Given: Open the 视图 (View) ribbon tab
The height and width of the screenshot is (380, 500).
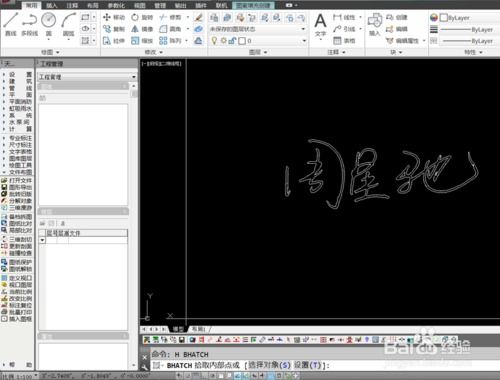Looking at the screenshot, I should coord(140,5).
